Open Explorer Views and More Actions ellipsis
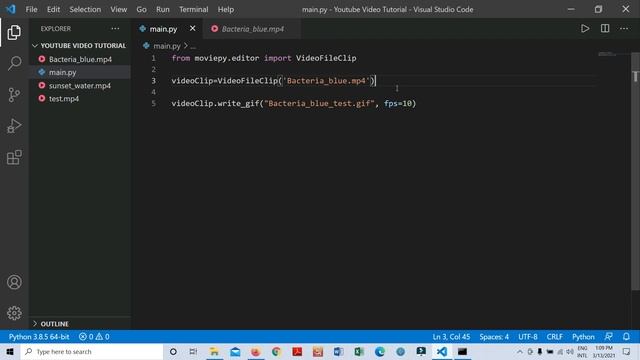 pos(116,29)
